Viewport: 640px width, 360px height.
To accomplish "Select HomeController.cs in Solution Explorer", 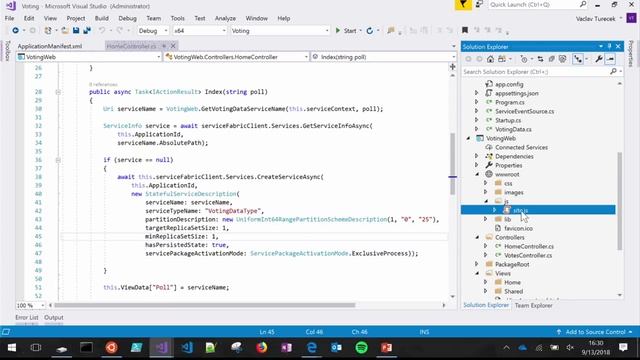I will click(x=529, y=246).
